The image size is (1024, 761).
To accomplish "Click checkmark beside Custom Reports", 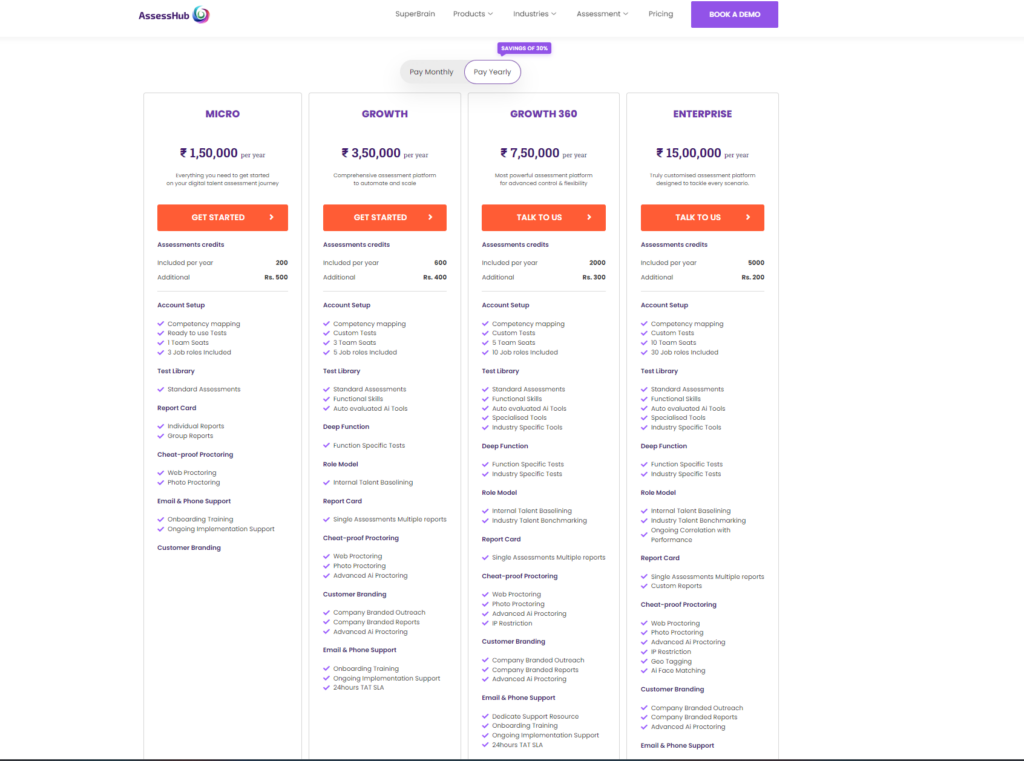I will tap(644, 586).
